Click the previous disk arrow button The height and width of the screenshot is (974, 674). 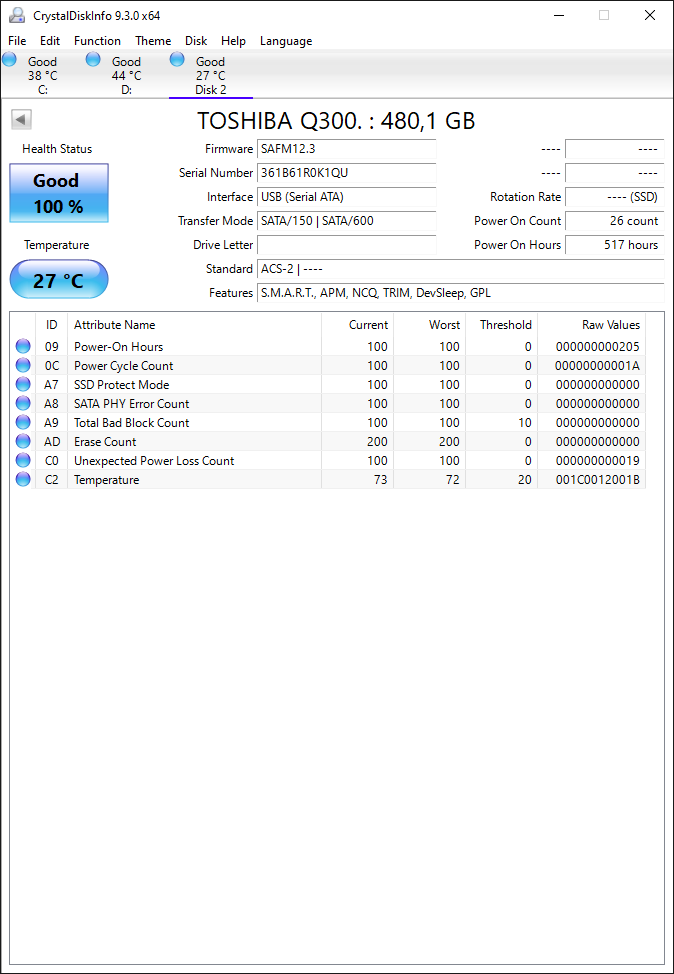click(21, 120)
